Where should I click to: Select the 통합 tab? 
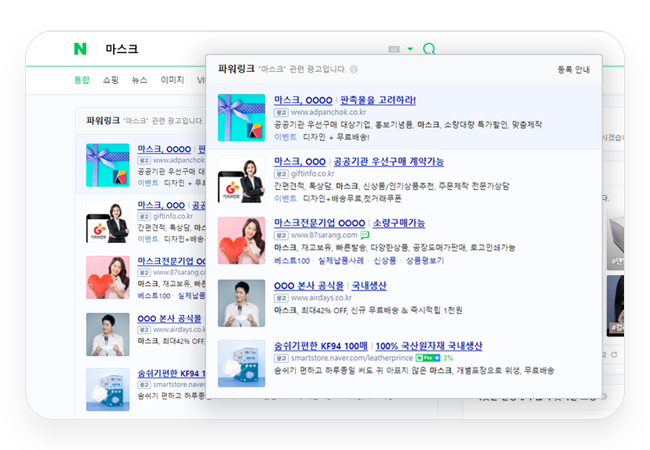pos(82,80)
